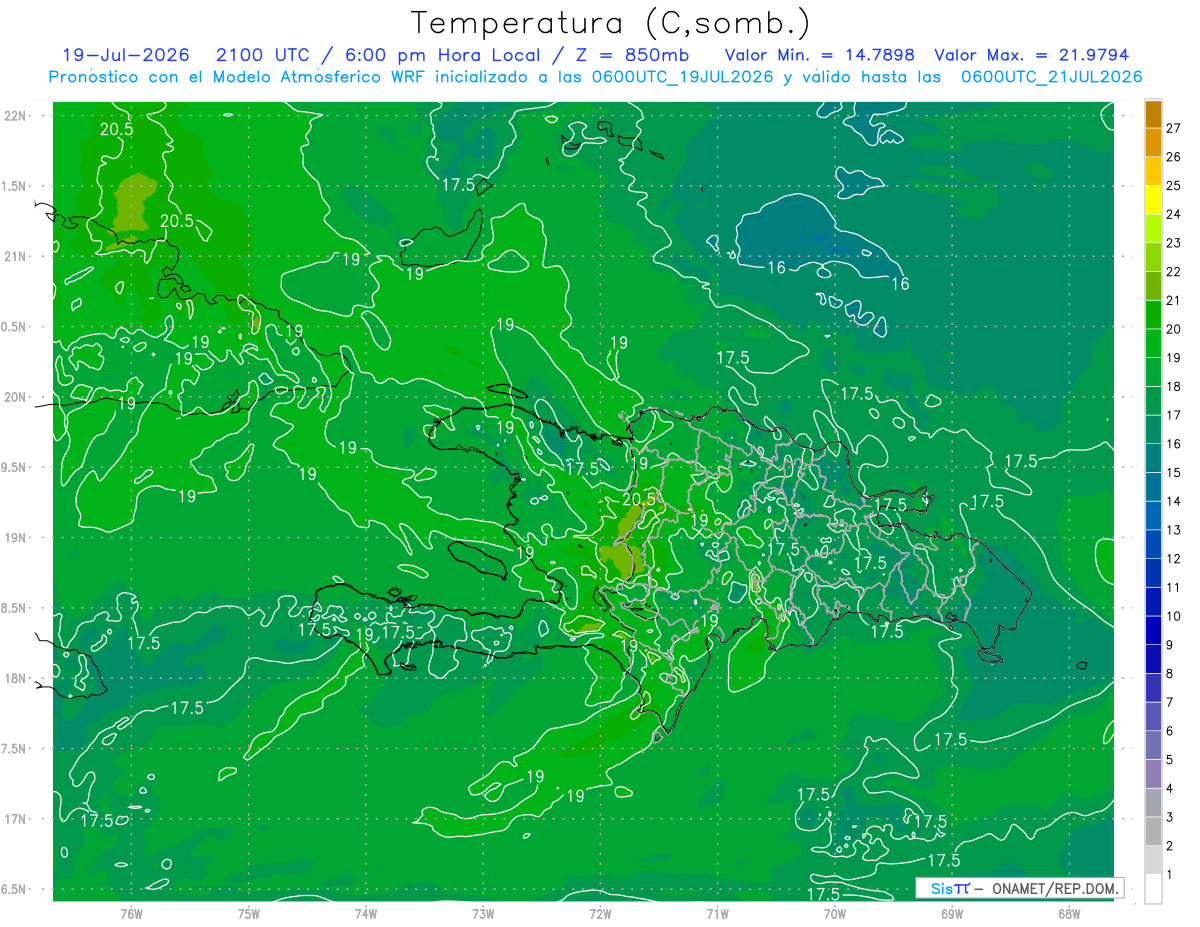Click the brown legend swatch above 27
This screenshot has width=1200, height=927.
(x=1153, y=114)
